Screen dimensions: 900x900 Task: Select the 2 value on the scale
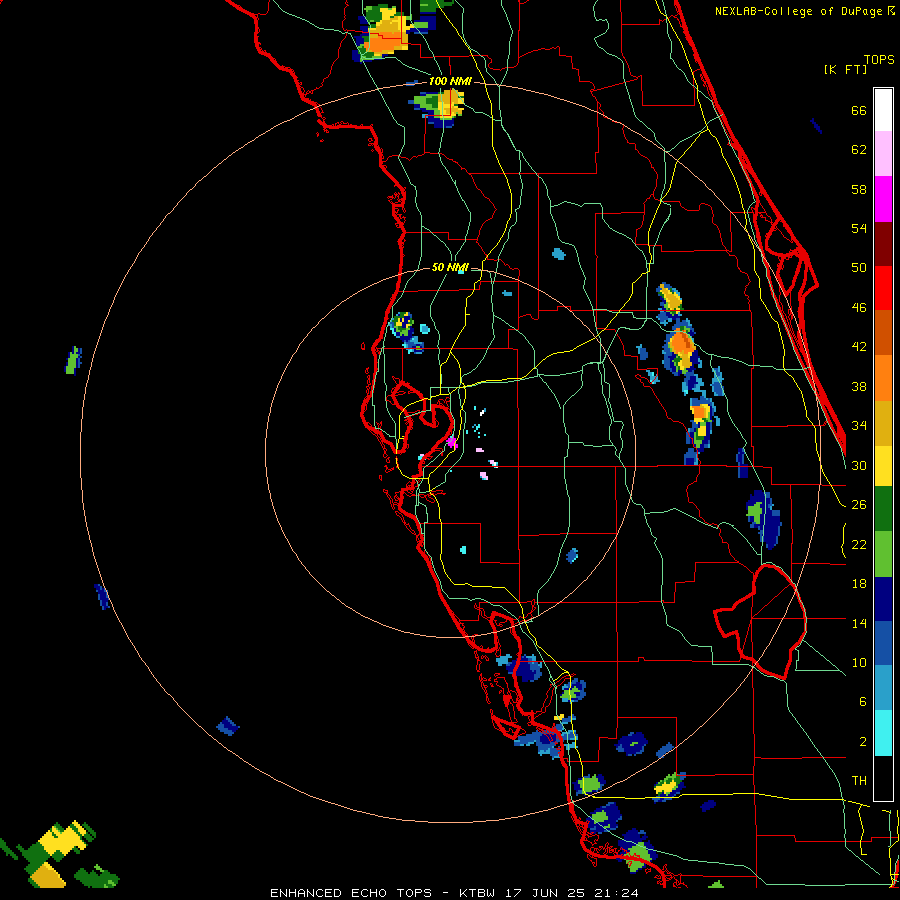(862, 742)
